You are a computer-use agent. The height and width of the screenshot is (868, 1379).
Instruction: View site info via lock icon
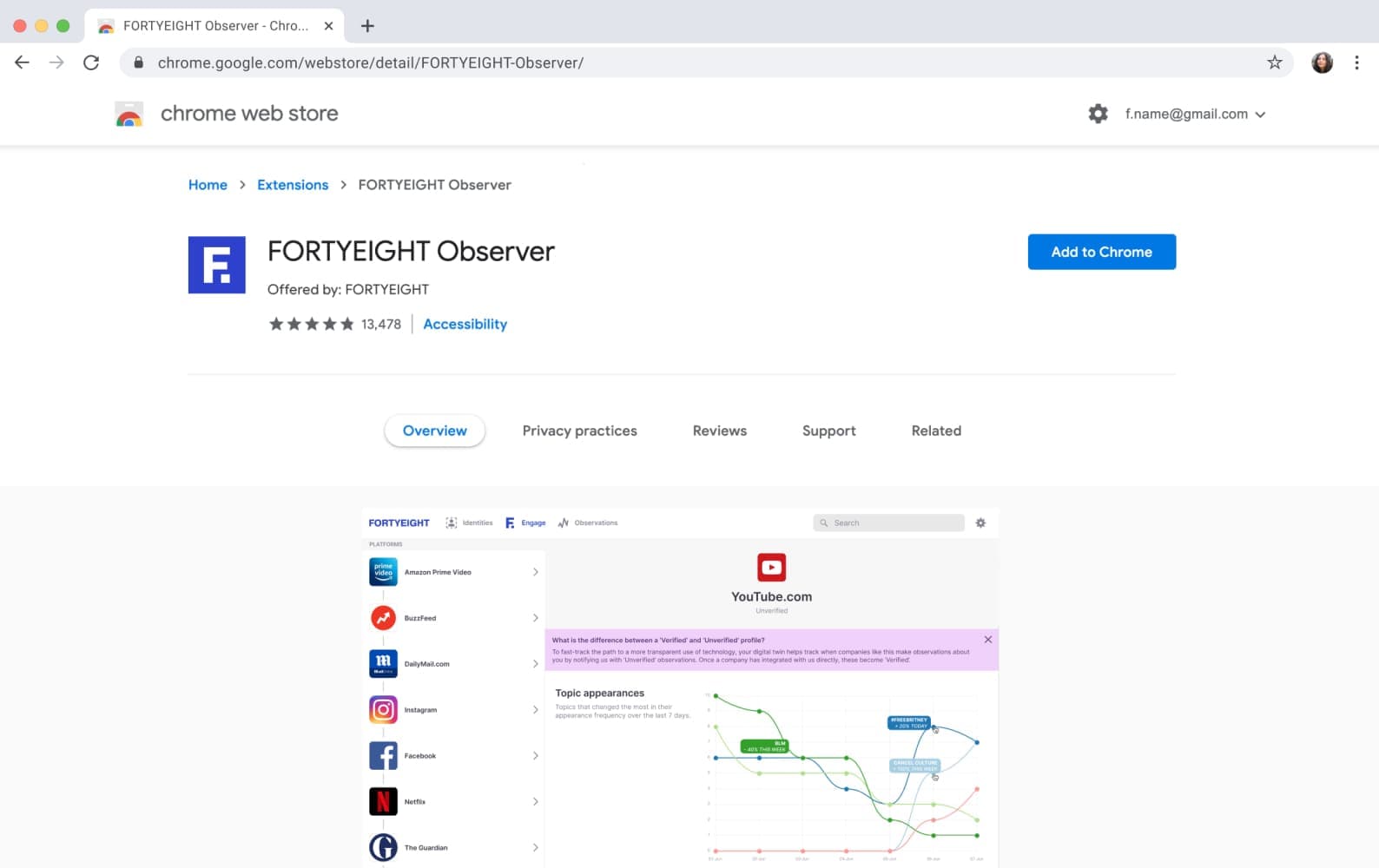pyautogui.click(x=138, y=62)
